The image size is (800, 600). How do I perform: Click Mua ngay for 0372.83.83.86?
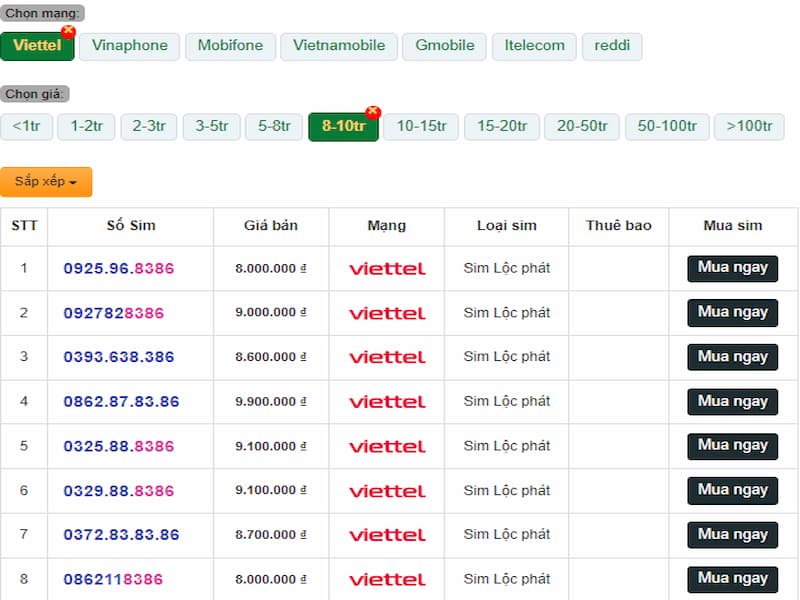(732, 535)
